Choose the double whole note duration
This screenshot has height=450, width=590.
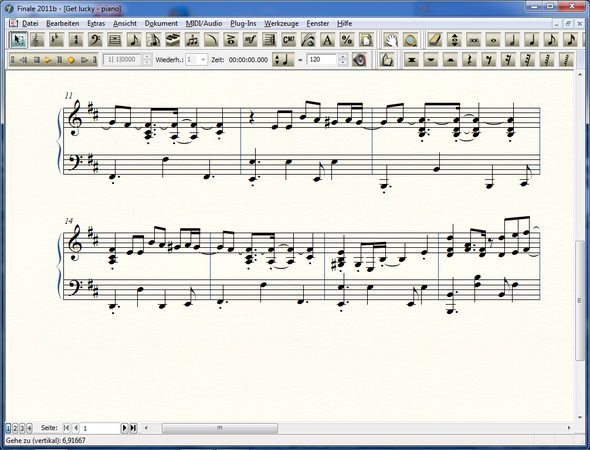pos(474,40)
